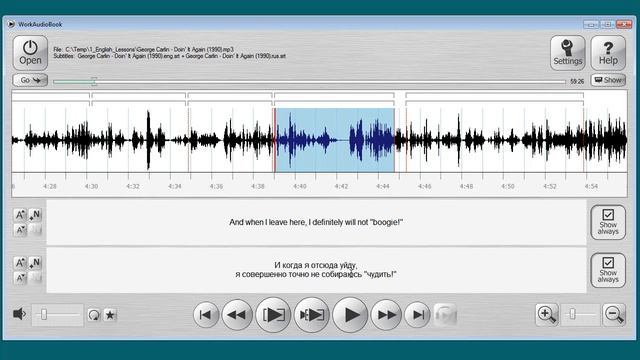Increase font size of English subtitle
This screenshot has width=640, height=360.
click(20, 214)
